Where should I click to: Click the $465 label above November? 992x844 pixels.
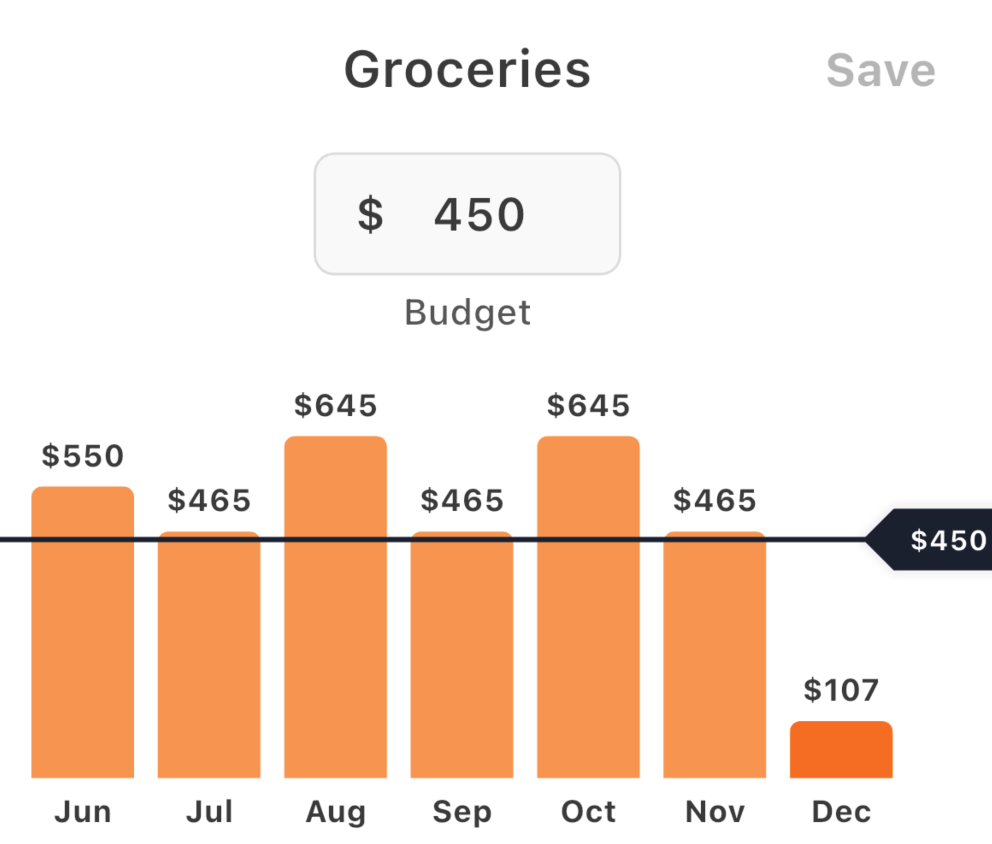[714, 501]
